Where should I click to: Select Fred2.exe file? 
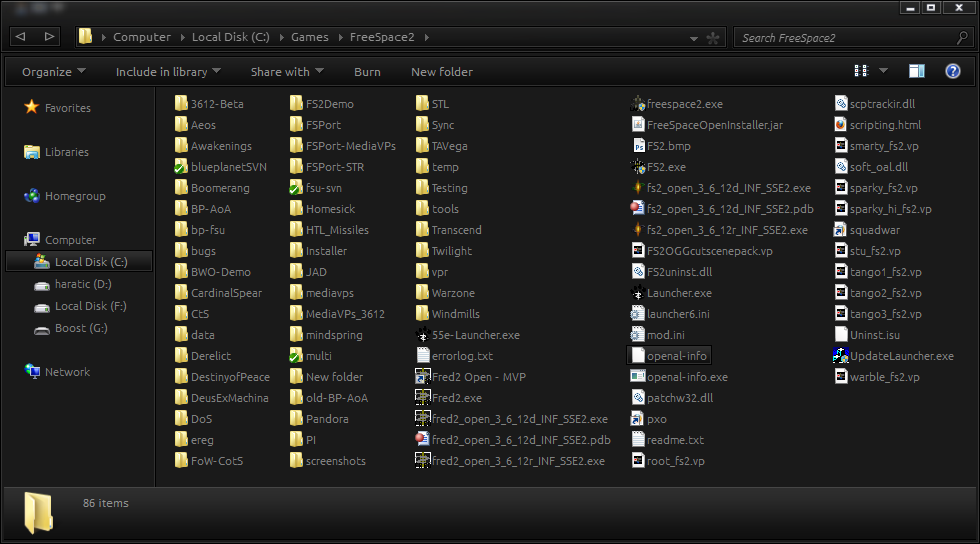[x=449, y=398]
